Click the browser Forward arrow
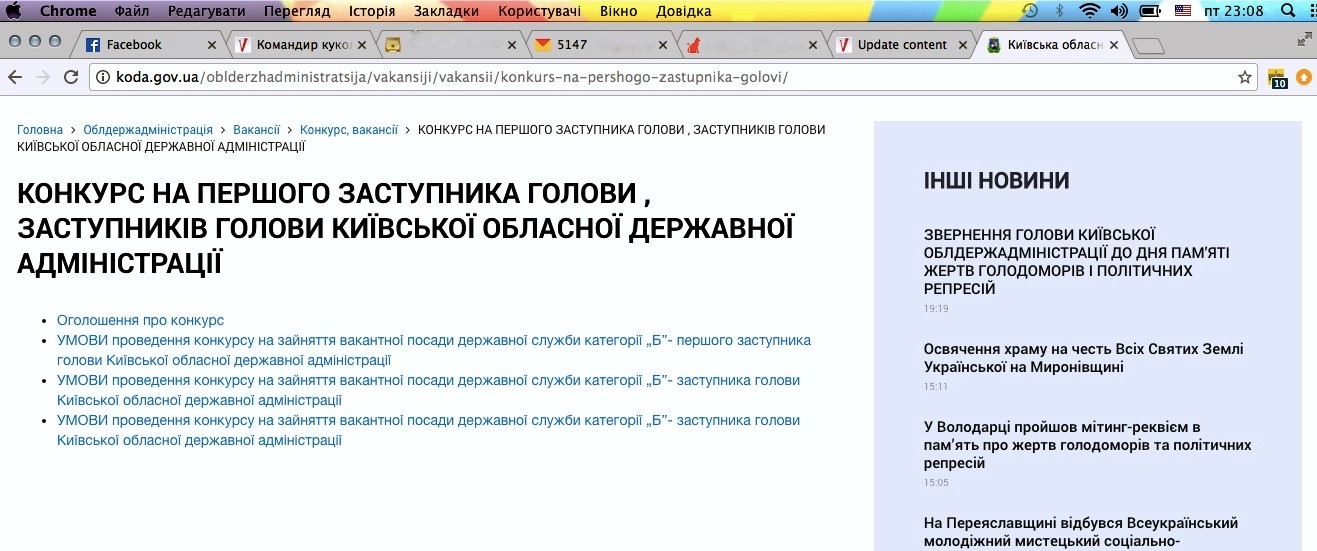The image size is (1317, 551). click(x=43, y=77)
